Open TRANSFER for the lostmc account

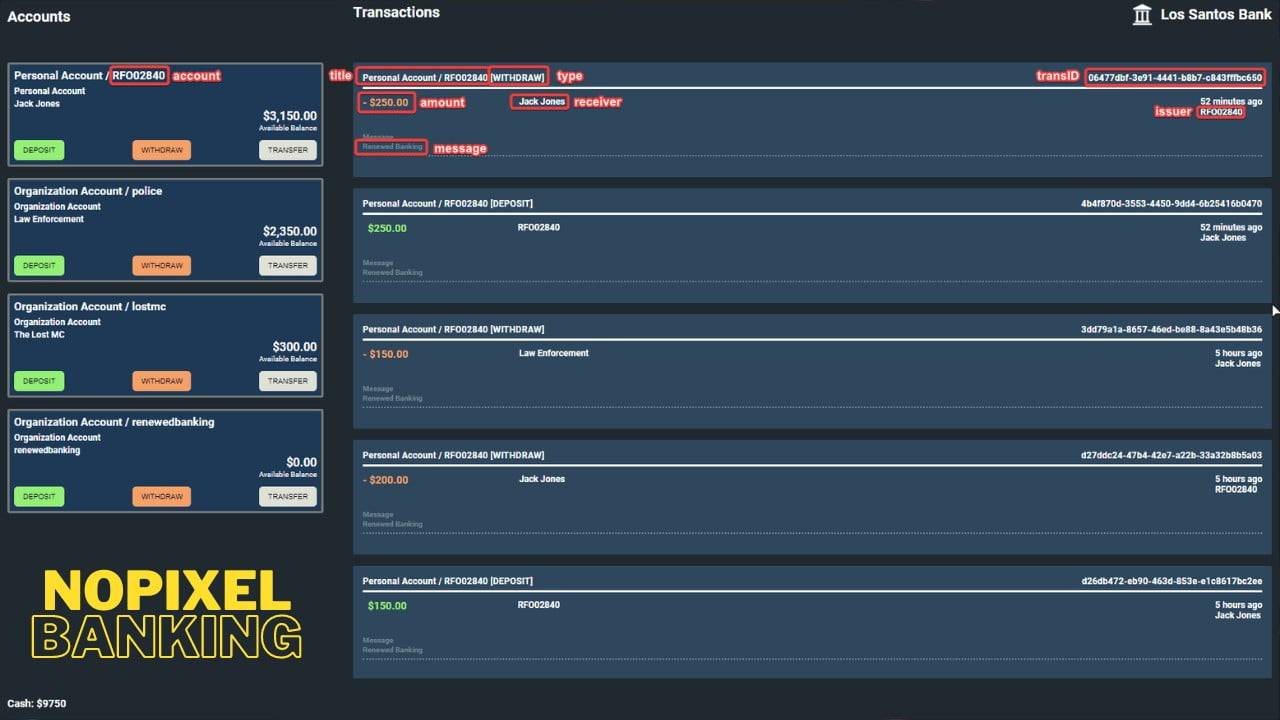pyautogui.click(x=288, y=381)
